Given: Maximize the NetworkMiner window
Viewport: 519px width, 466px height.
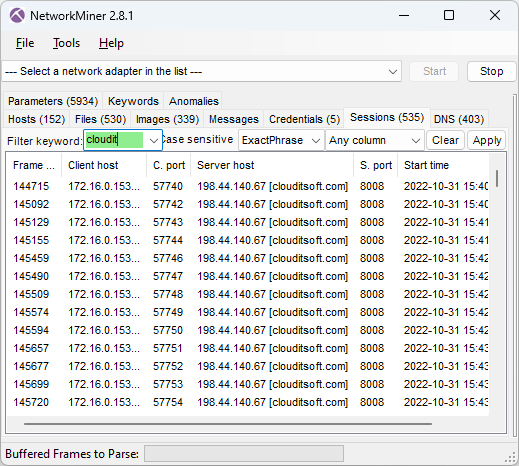Looking at the screenshot, I should tap(449, 15).
